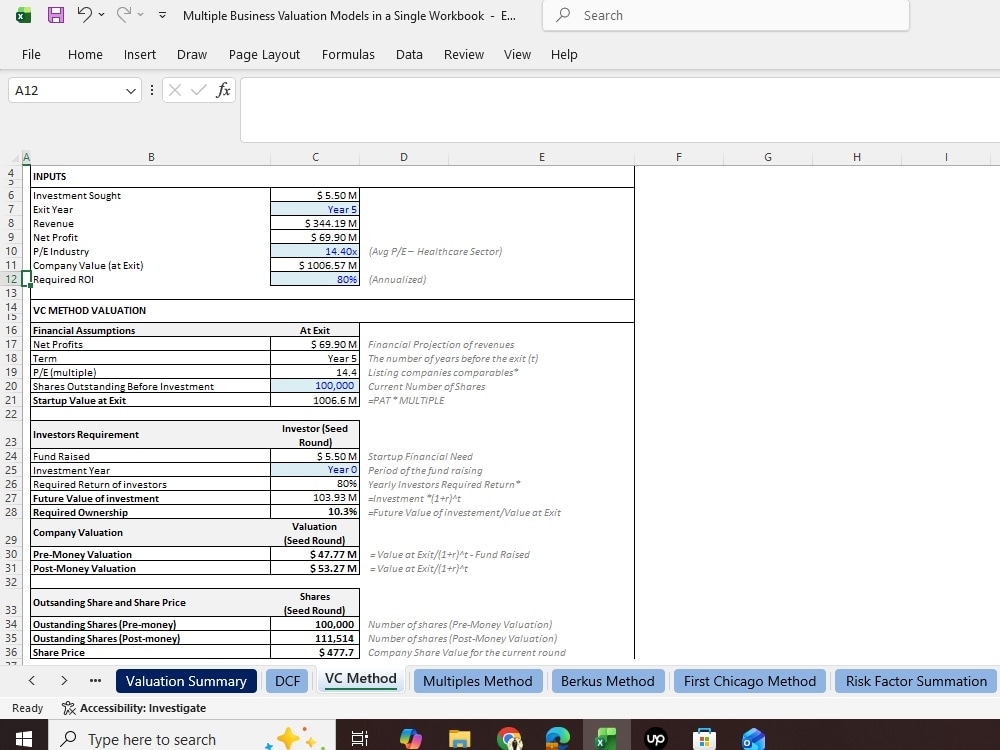Viewport: 1000px width, 750px height.
Task: Click the hidden sheets ellipsis button
Action: (96, 680)
